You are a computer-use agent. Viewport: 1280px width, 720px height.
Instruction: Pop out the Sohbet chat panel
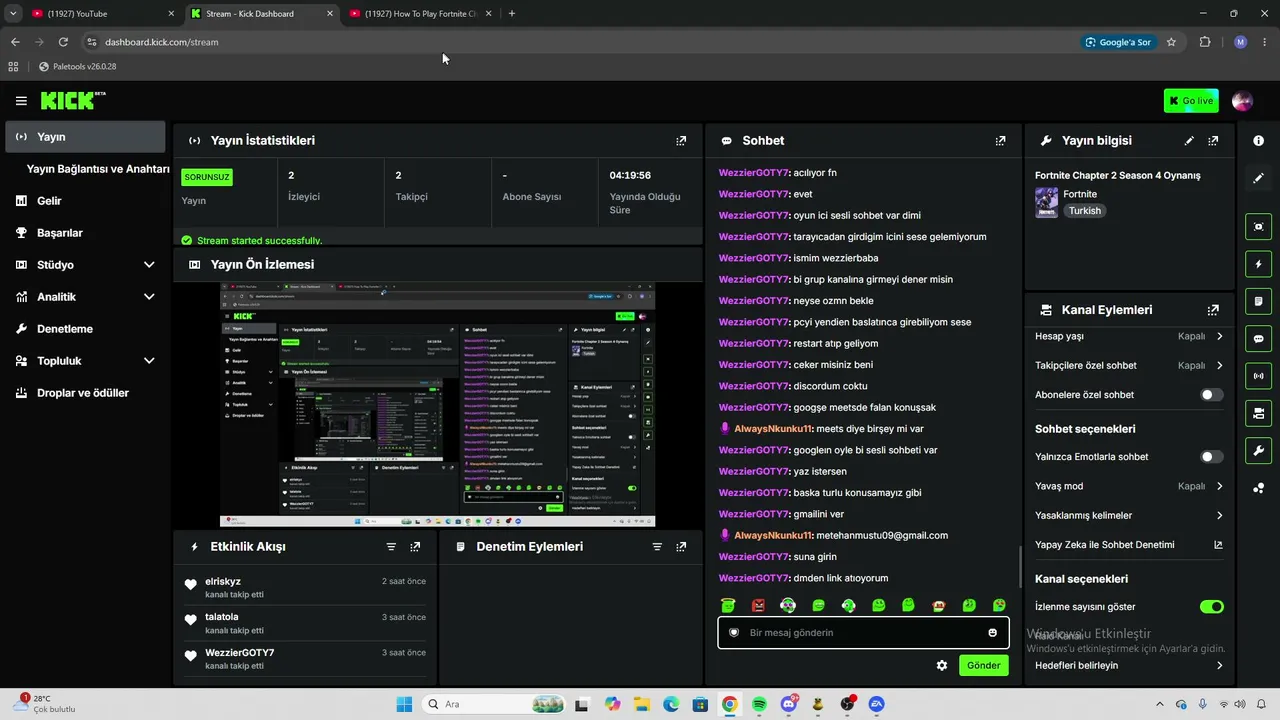click(1000, 141)
